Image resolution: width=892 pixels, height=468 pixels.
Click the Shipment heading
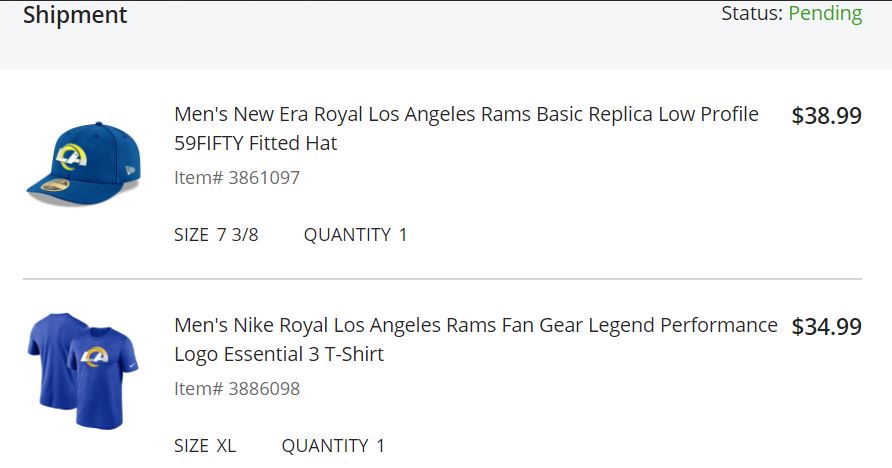[x=75, y=15]
